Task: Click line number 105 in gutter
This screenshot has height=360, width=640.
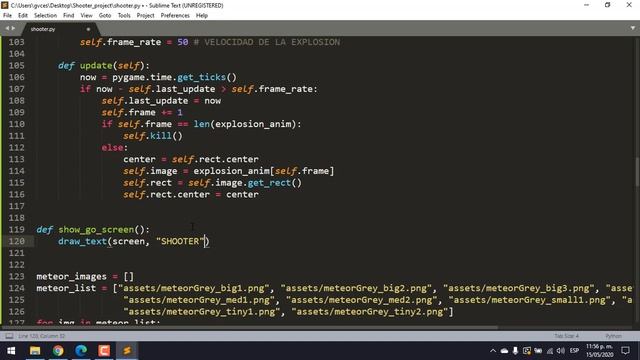Action: click(16, 65)
